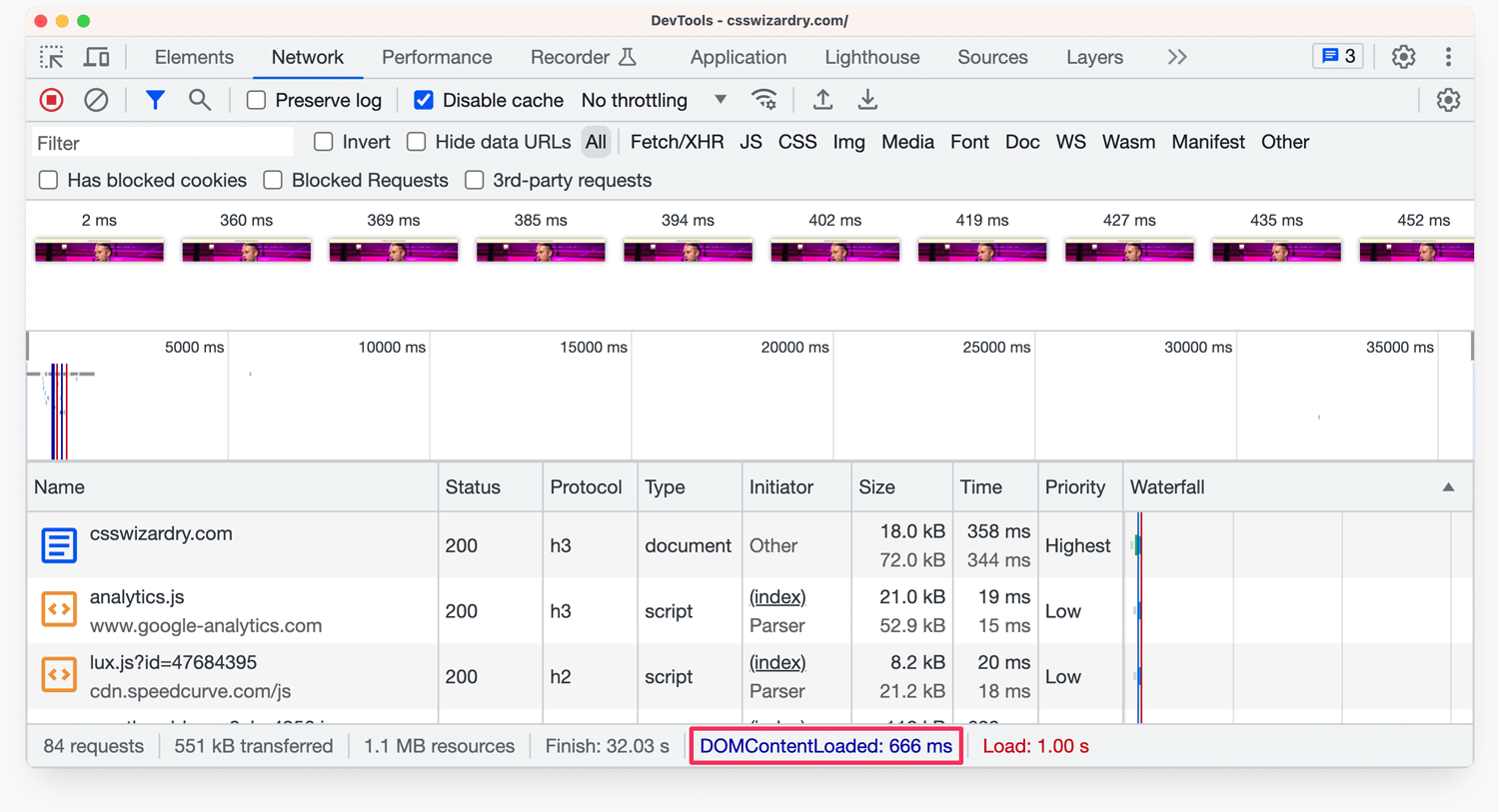The image size is (1499, 812).
Task: Enable Preserve log checkbox
Action: pos(257,100)
